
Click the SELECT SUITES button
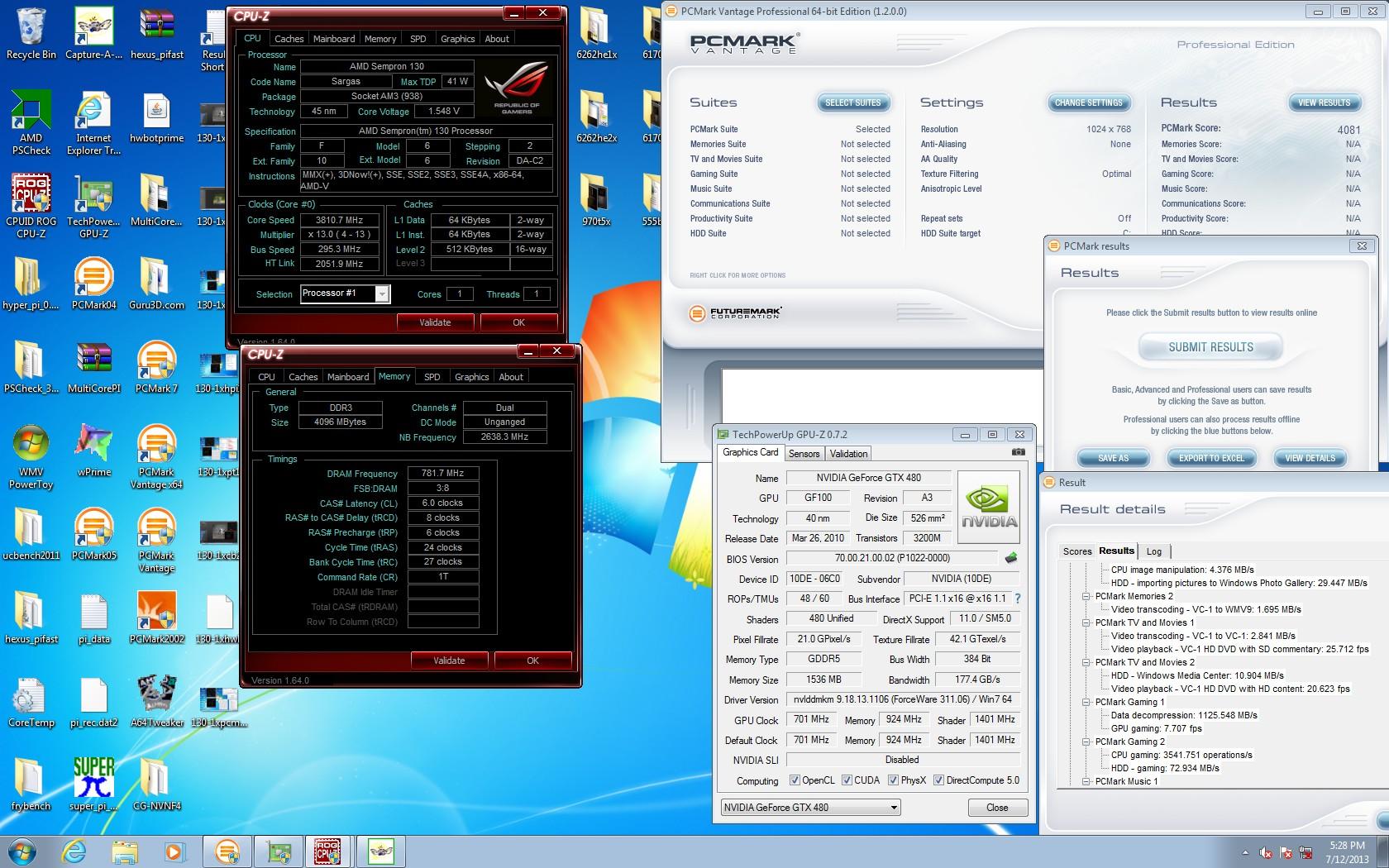853,103
